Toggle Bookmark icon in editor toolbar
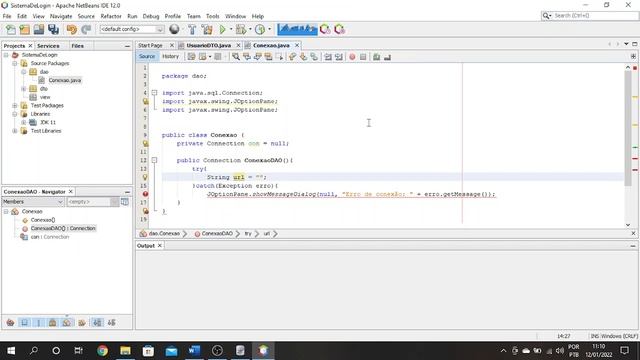640x360 pixels. coord(314,57)
